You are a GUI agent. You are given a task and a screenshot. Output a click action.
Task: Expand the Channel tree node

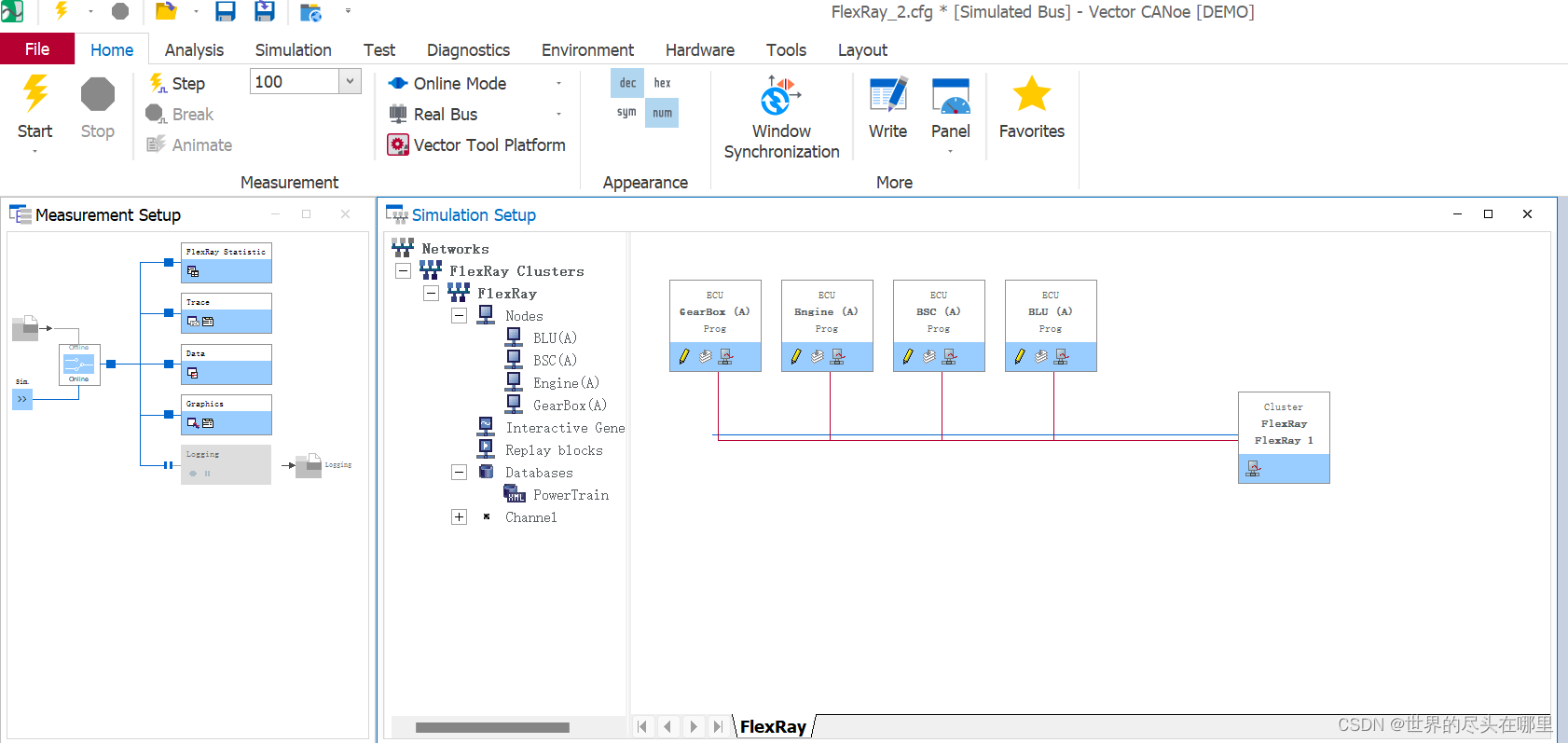459,517
